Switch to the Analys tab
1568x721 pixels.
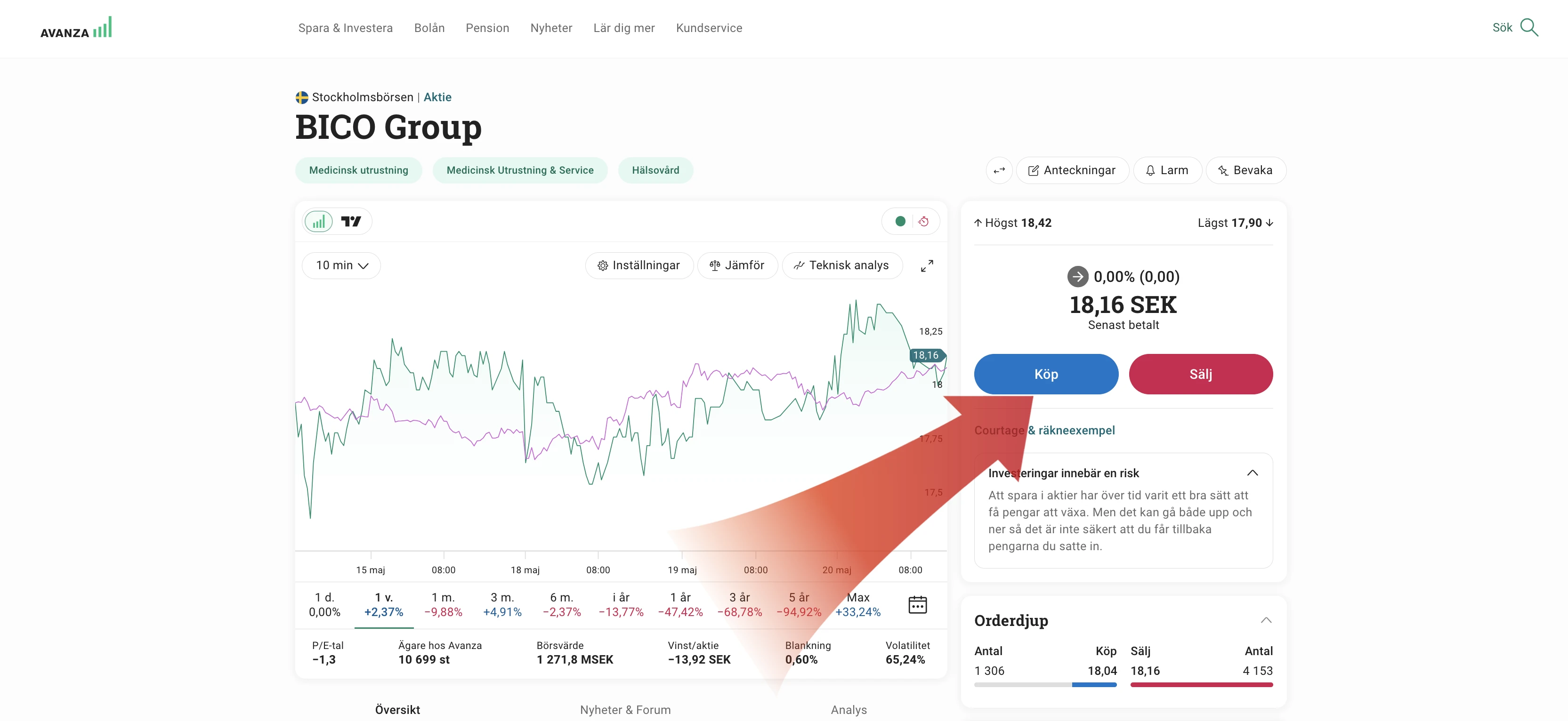[x=849, y=710]
